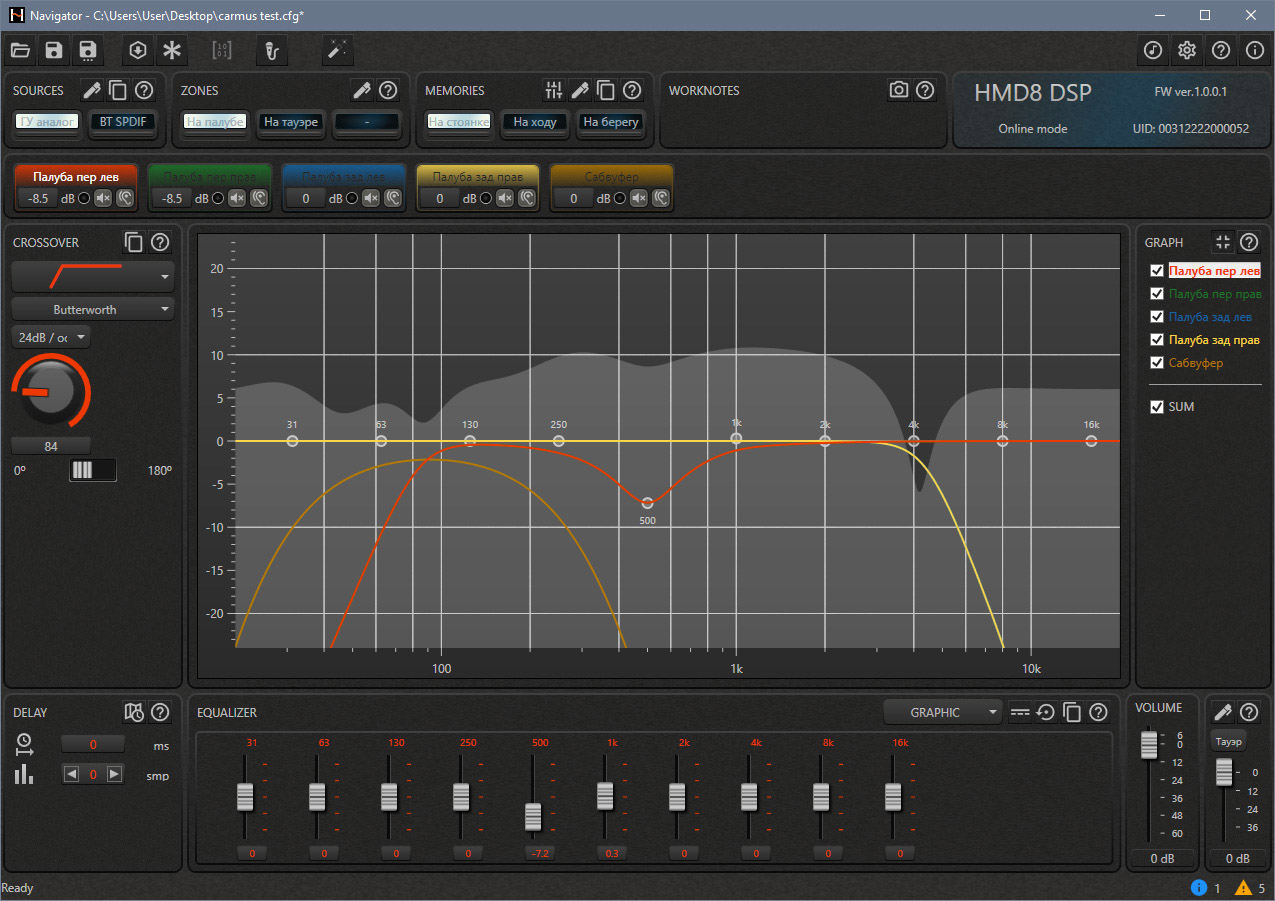Open the Memories mixer sliders icon

(554, 90)
